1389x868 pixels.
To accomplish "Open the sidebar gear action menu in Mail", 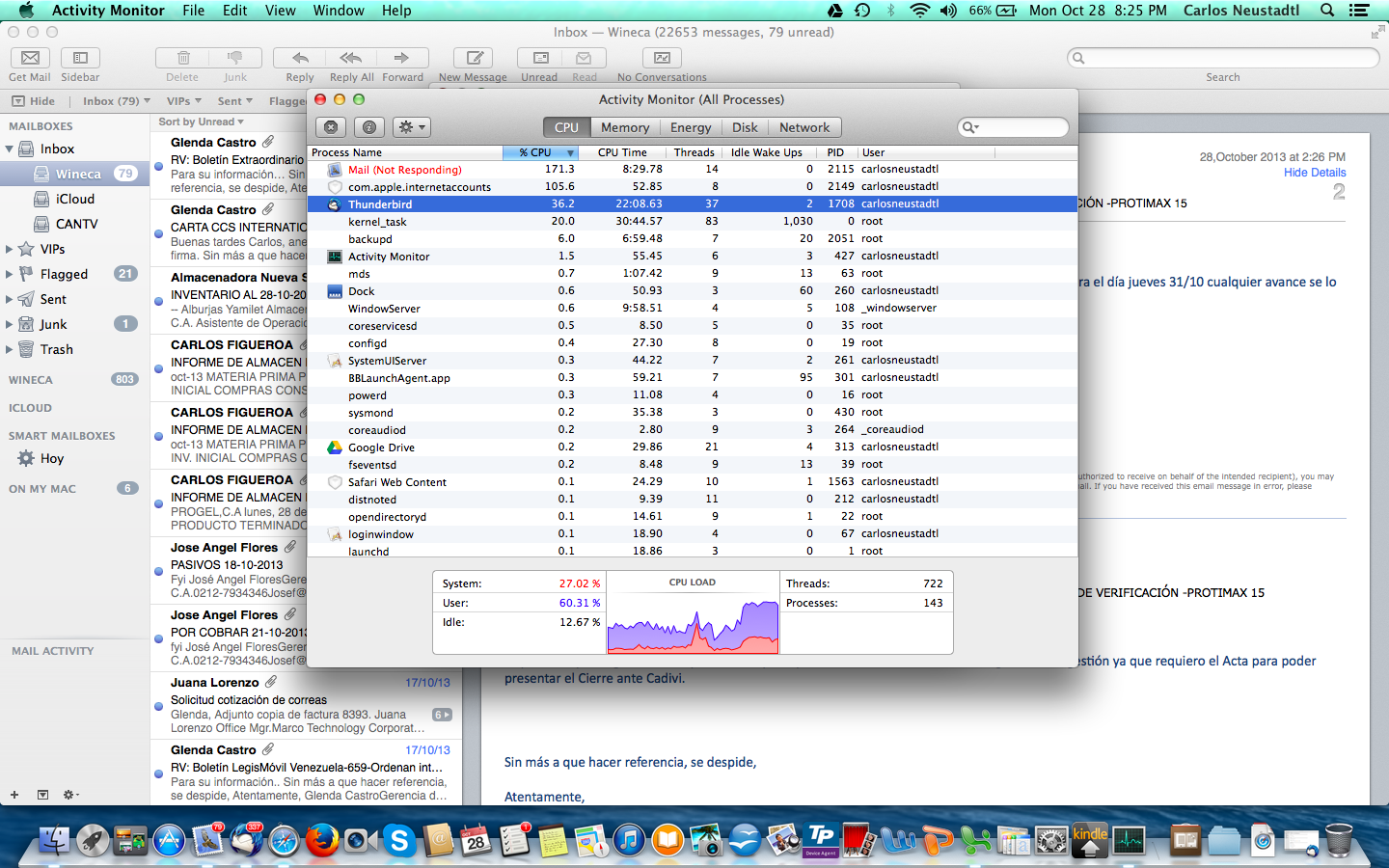I will click(x=70, y=795).
